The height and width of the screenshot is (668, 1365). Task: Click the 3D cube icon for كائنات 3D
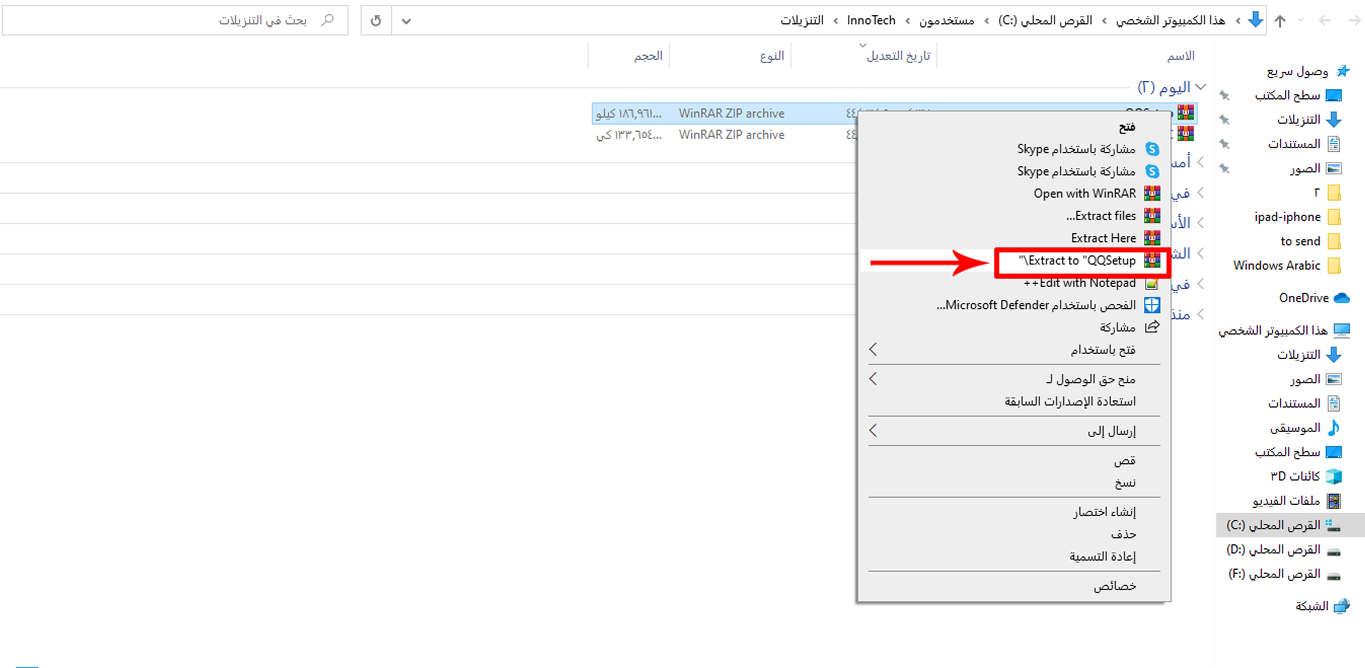pos(1334,476)
